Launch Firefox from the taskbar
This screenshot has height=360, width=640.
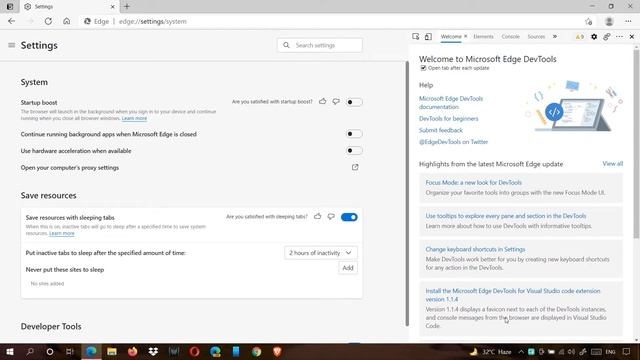pos(133,351)
